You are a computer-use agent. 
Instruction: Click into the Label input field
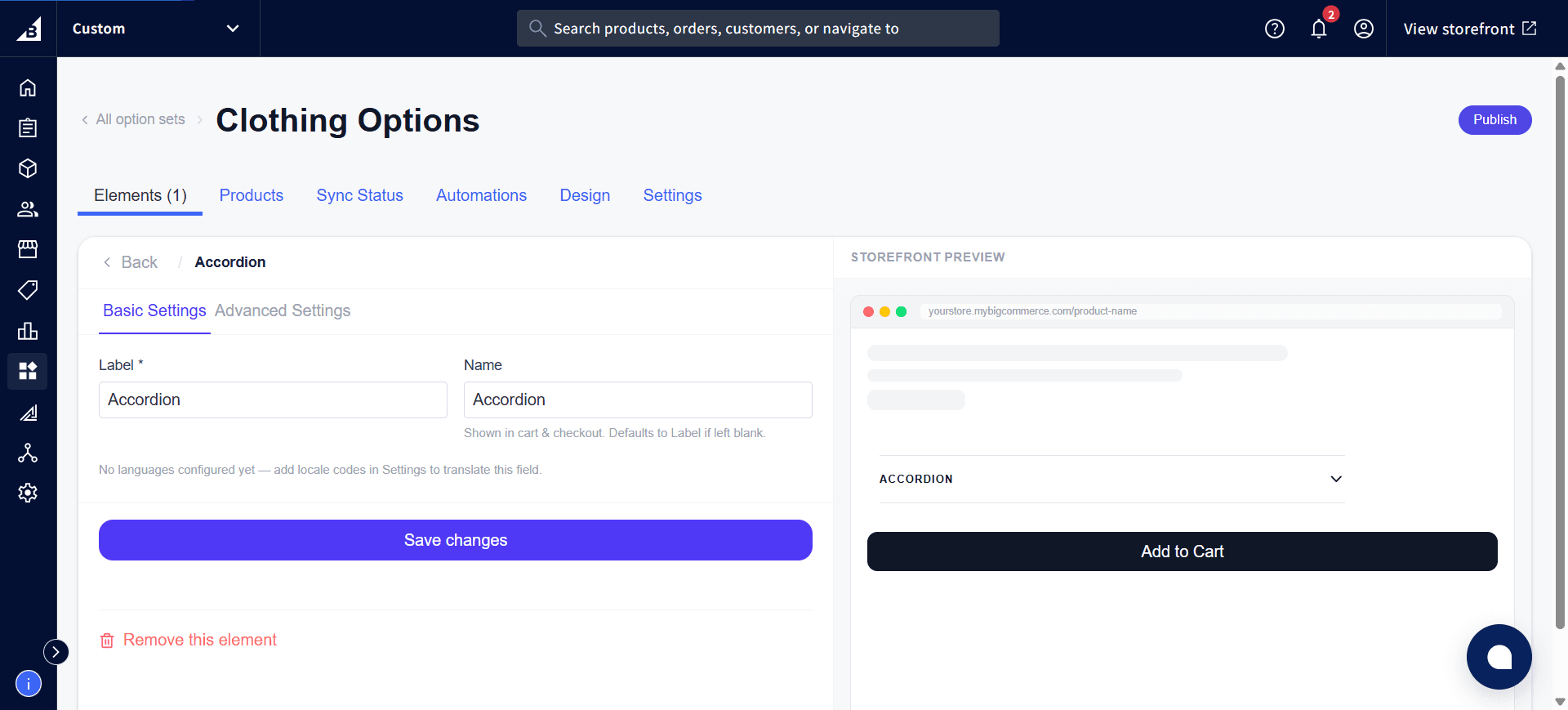pyautogui.click(x=273, y=400)
